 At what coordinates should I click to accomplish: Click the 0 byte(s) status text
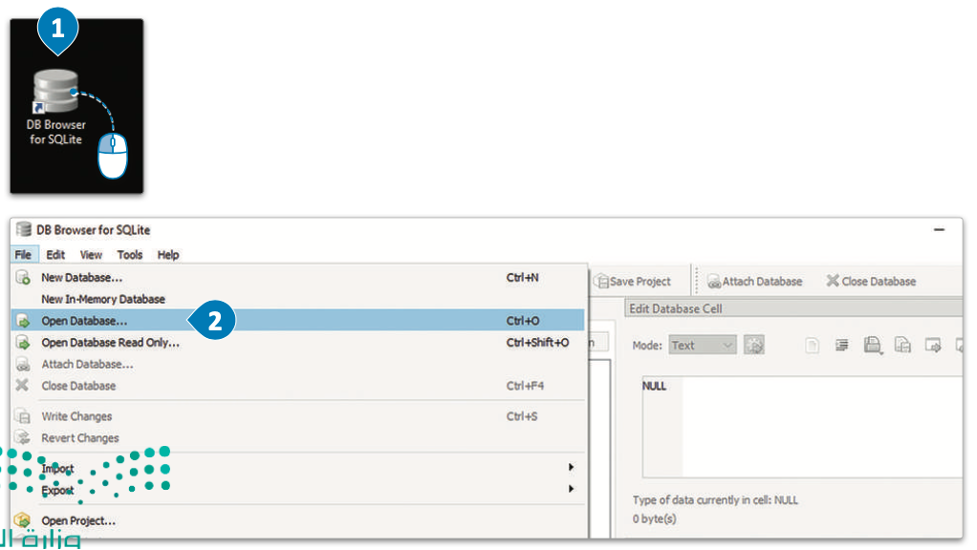[x=654, y=519]
